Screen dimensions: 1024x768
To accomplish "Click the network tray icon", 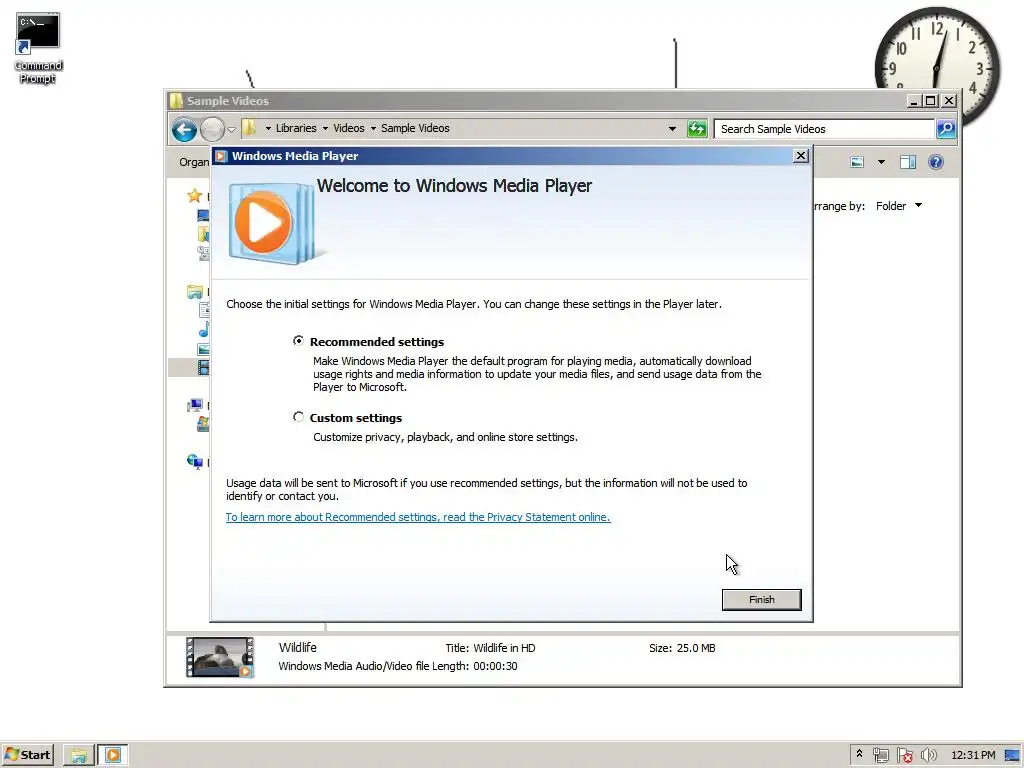I will [x=880, y=755].
